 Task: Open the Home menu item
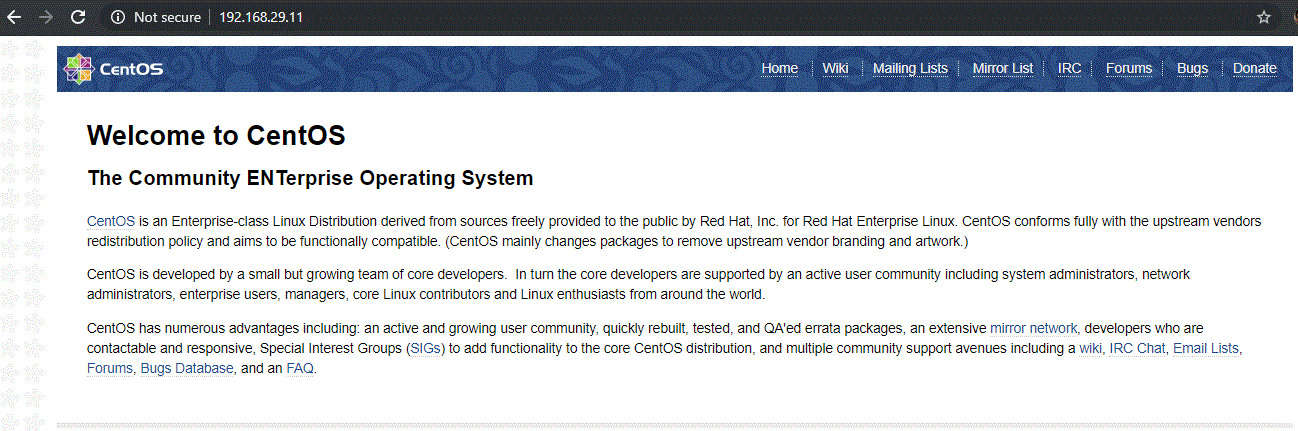[x=779, y=68]
